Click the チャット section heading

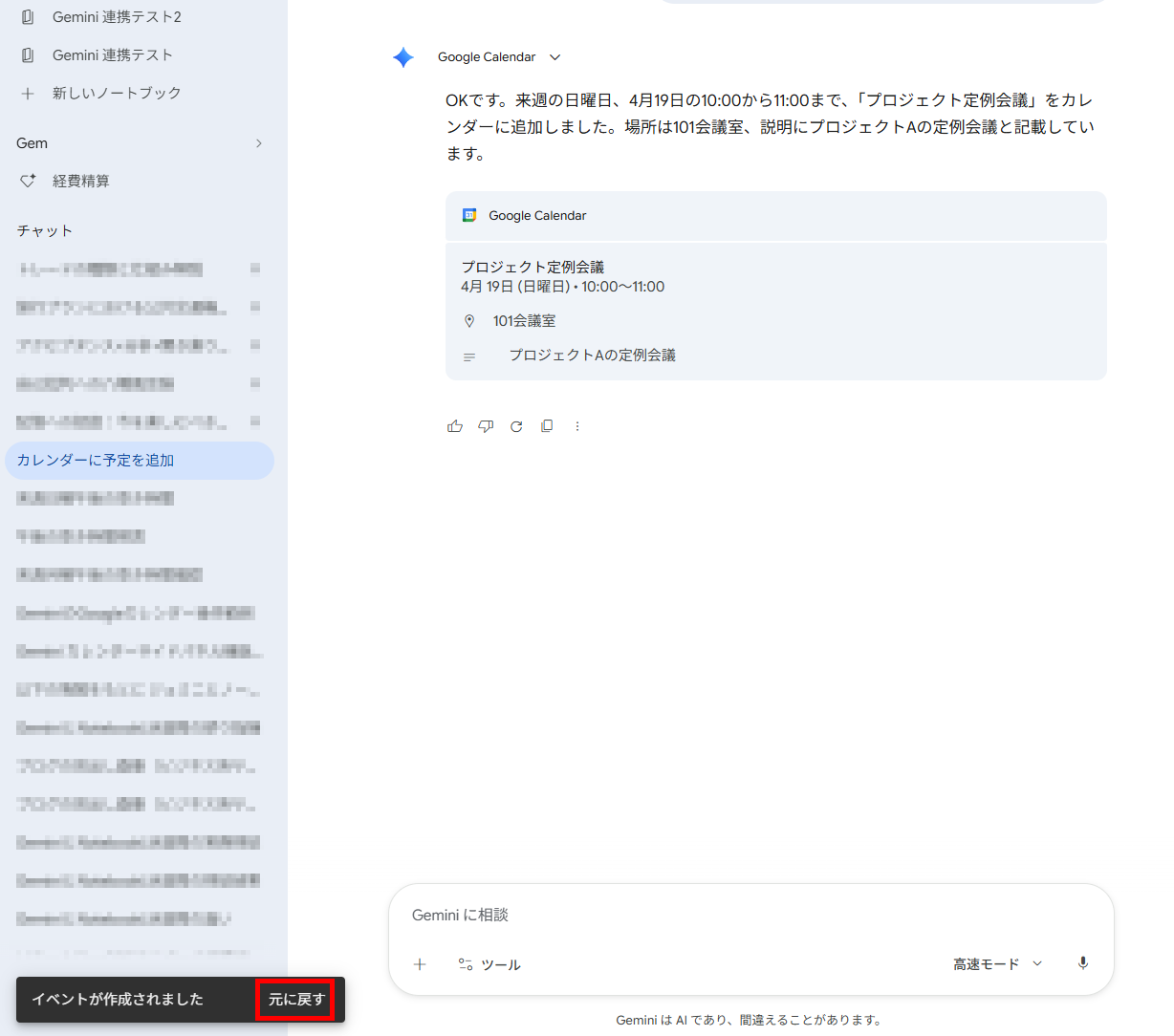pyautogui.click(x=45, y=231)
